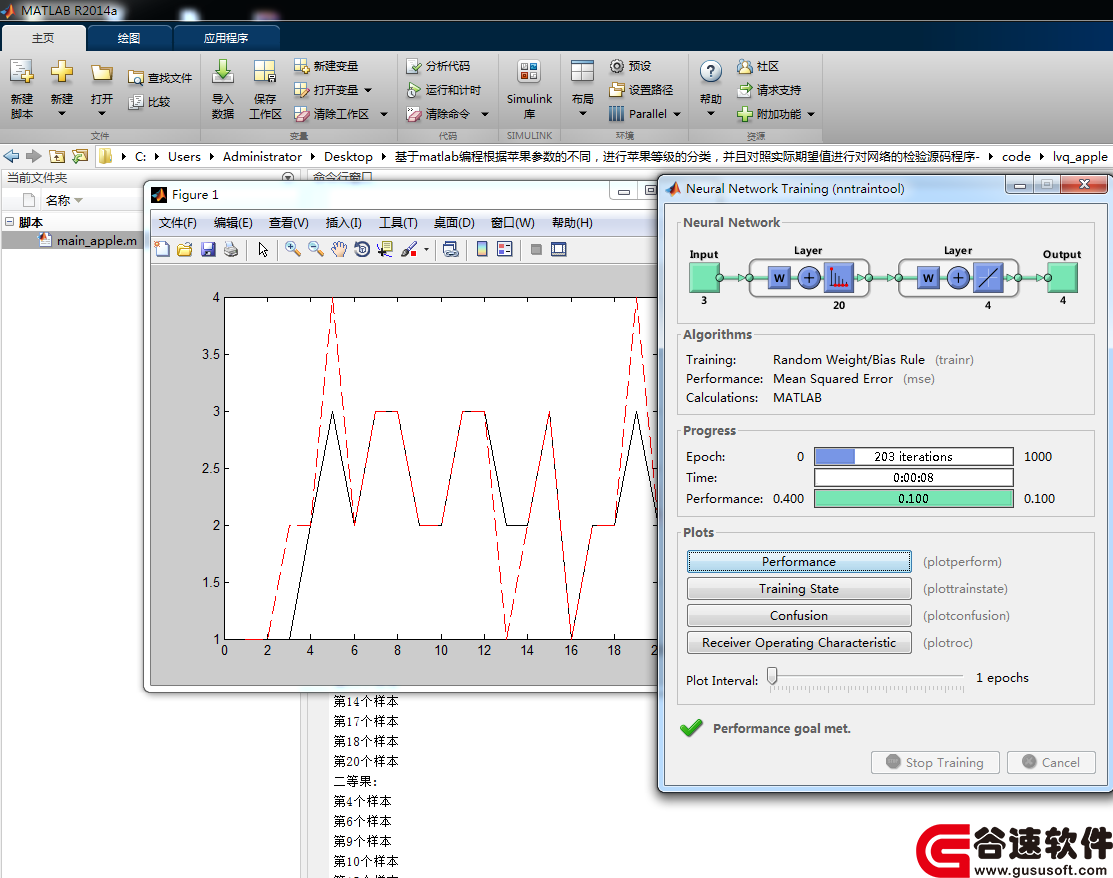Click the Receiver Operating Characteristic button
The image size is (1113, 878).
coord(799,642)
